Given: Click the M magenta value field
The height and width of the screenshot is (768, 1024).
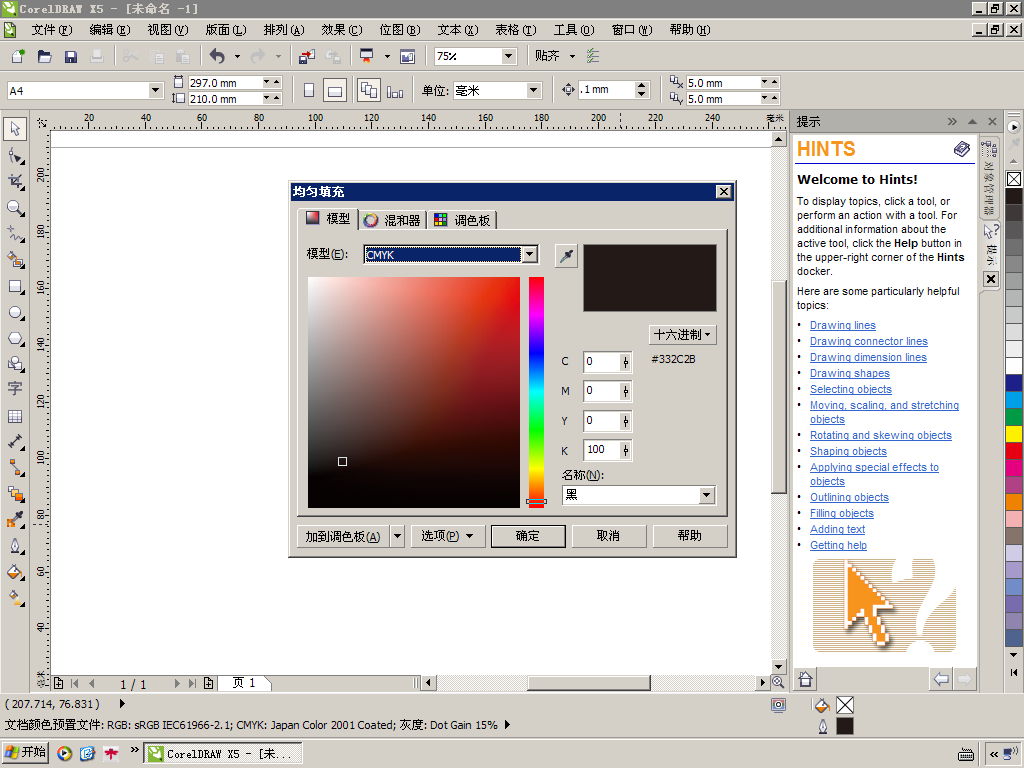Looking at the screenshot, I should (x=601, y=391).
